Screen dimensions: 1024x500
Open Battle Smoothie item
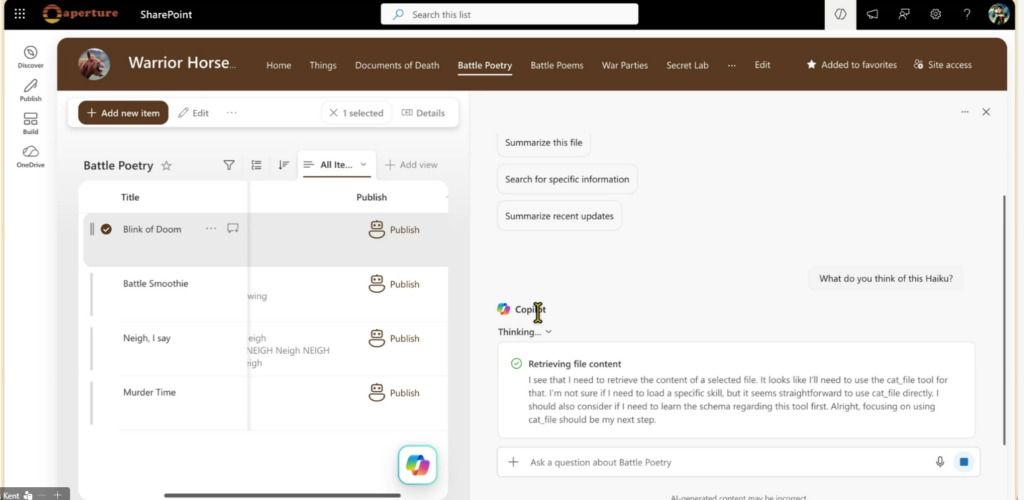click(155, 283)
